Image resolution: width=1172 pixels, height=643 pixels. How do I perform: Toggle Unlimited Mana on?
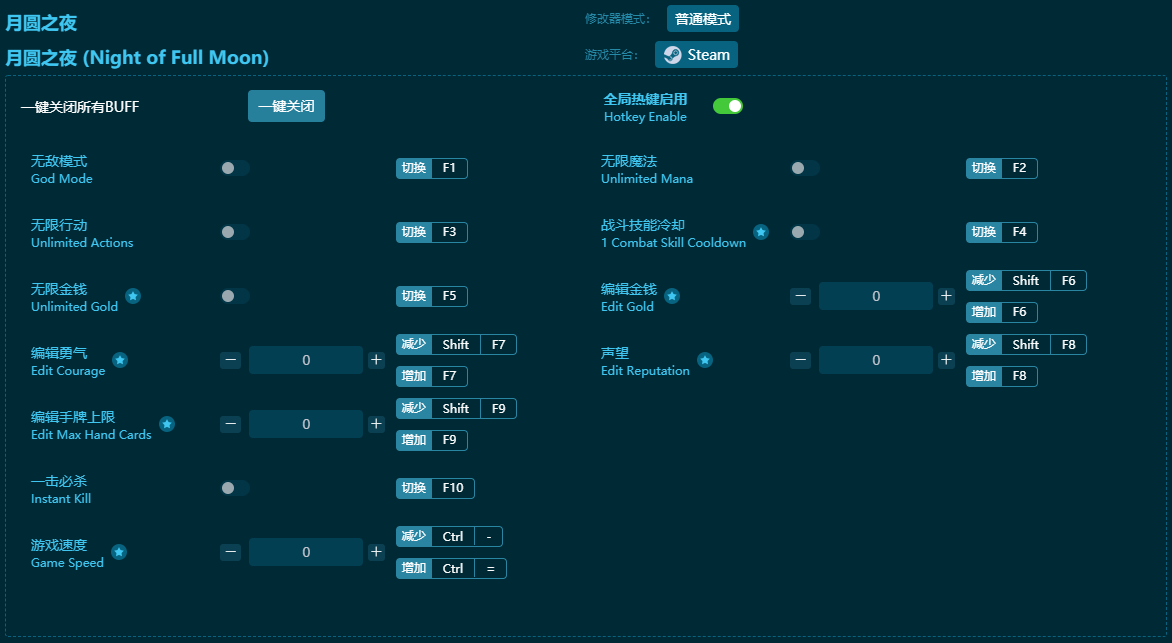tap(805, 168)
